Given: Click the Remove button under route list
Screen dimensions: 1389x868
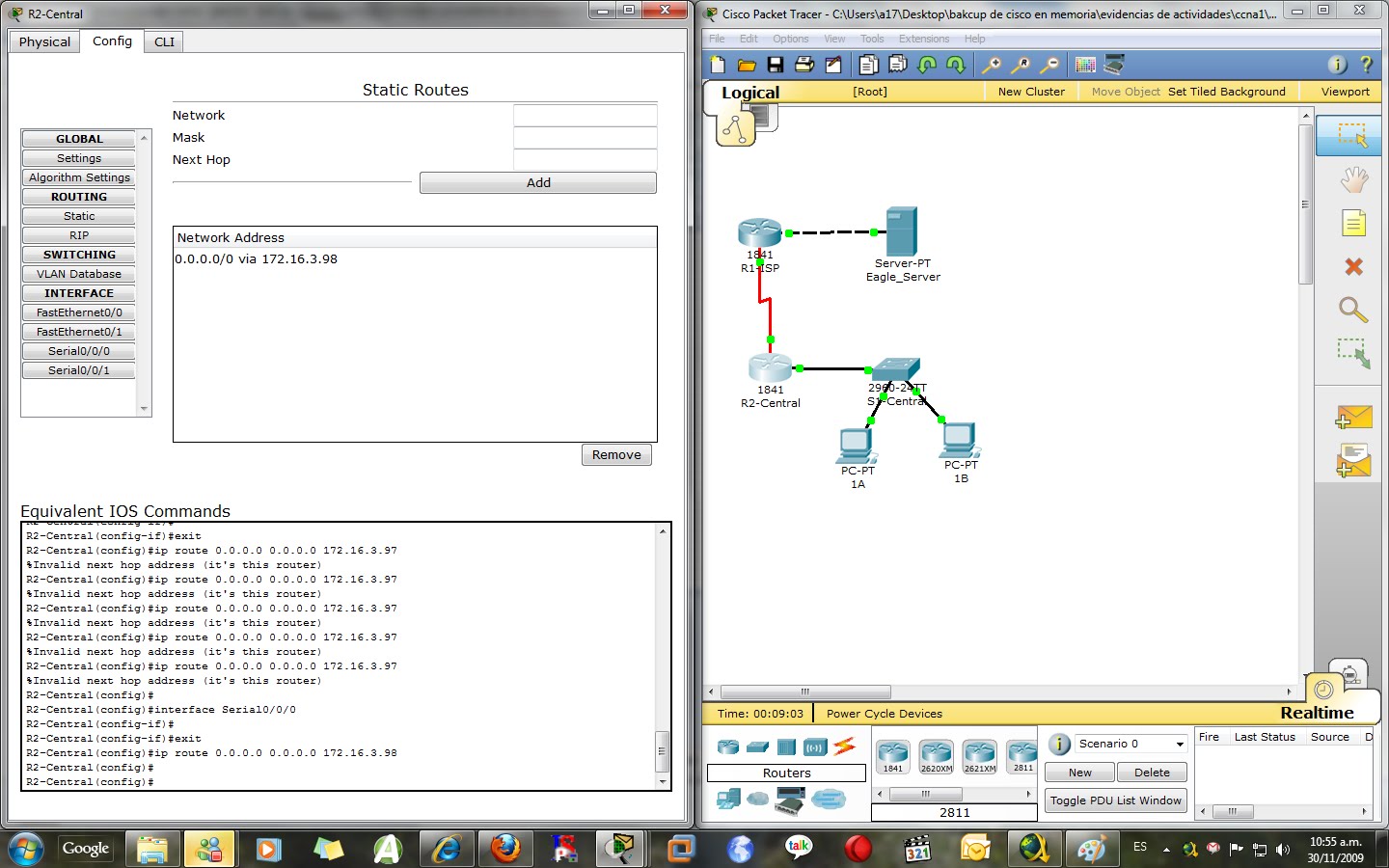Looking at the screenshot, I should 616,455.
